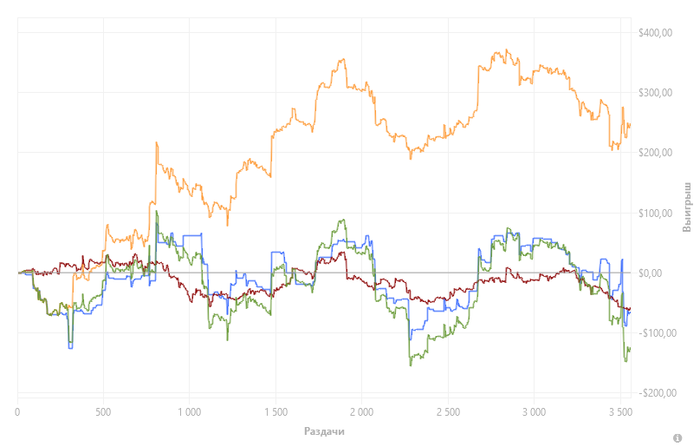700x447 pixels.
Task: Click the 2 000 hands tick label
Action: 362,412
